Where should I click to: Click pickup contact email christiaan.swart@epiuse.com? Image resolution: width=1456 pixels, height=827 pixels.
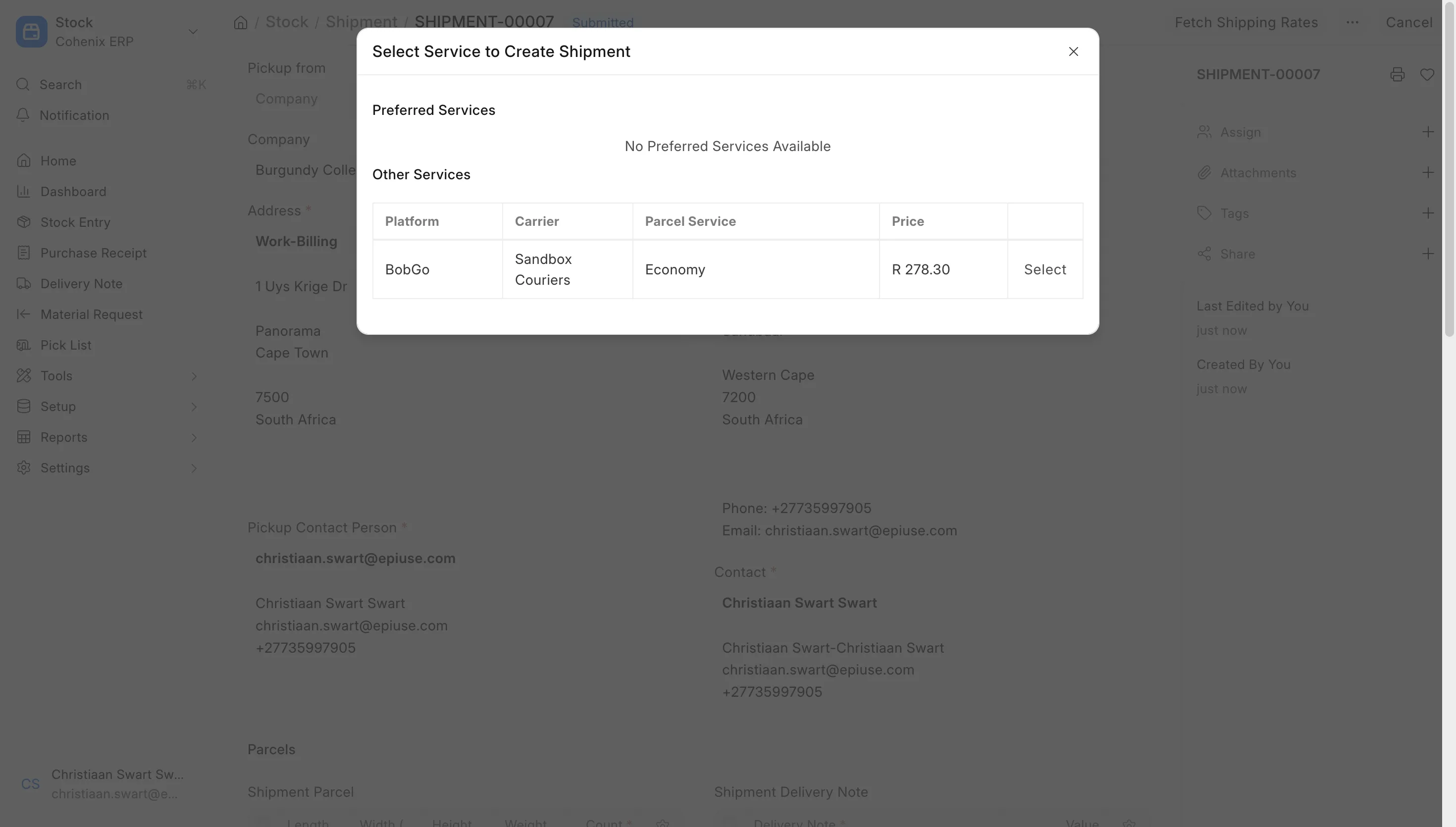pyautogui.click(x=355, y=558)
